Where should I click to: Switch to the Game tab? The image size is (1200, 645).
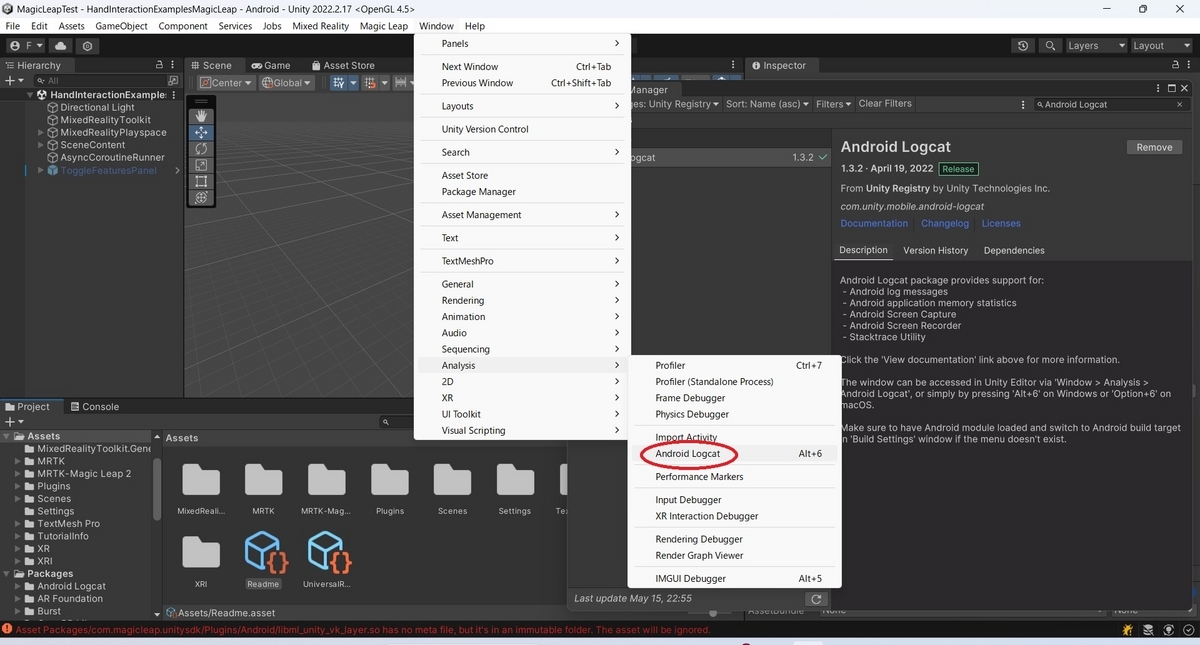[270, 66]
